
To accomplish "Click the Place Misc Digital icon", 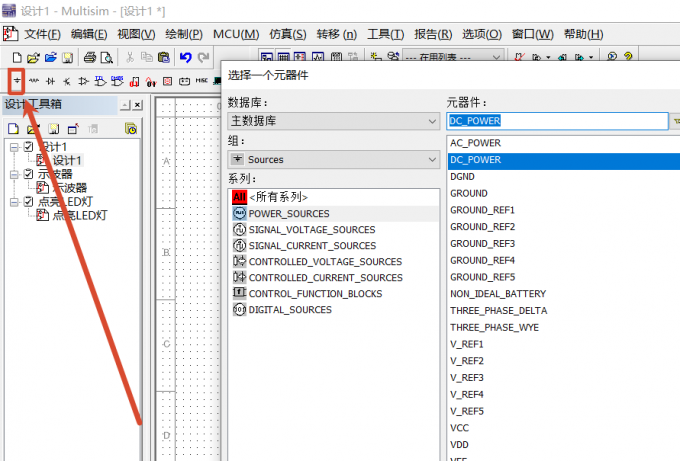I will 134,81.
